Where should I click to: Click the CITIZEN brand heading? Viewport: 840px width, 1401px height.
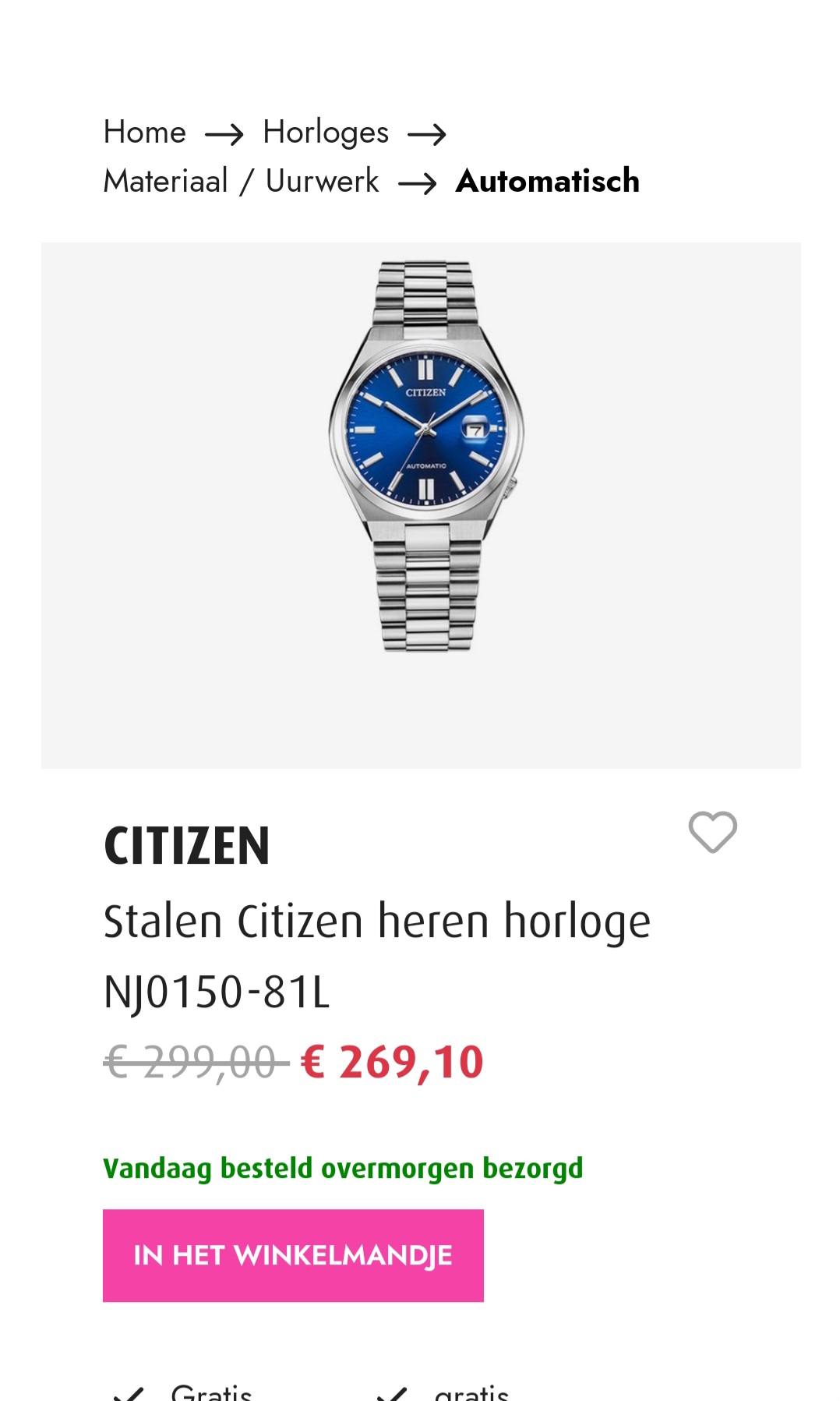pyautogui.click(x=187, y=846)
